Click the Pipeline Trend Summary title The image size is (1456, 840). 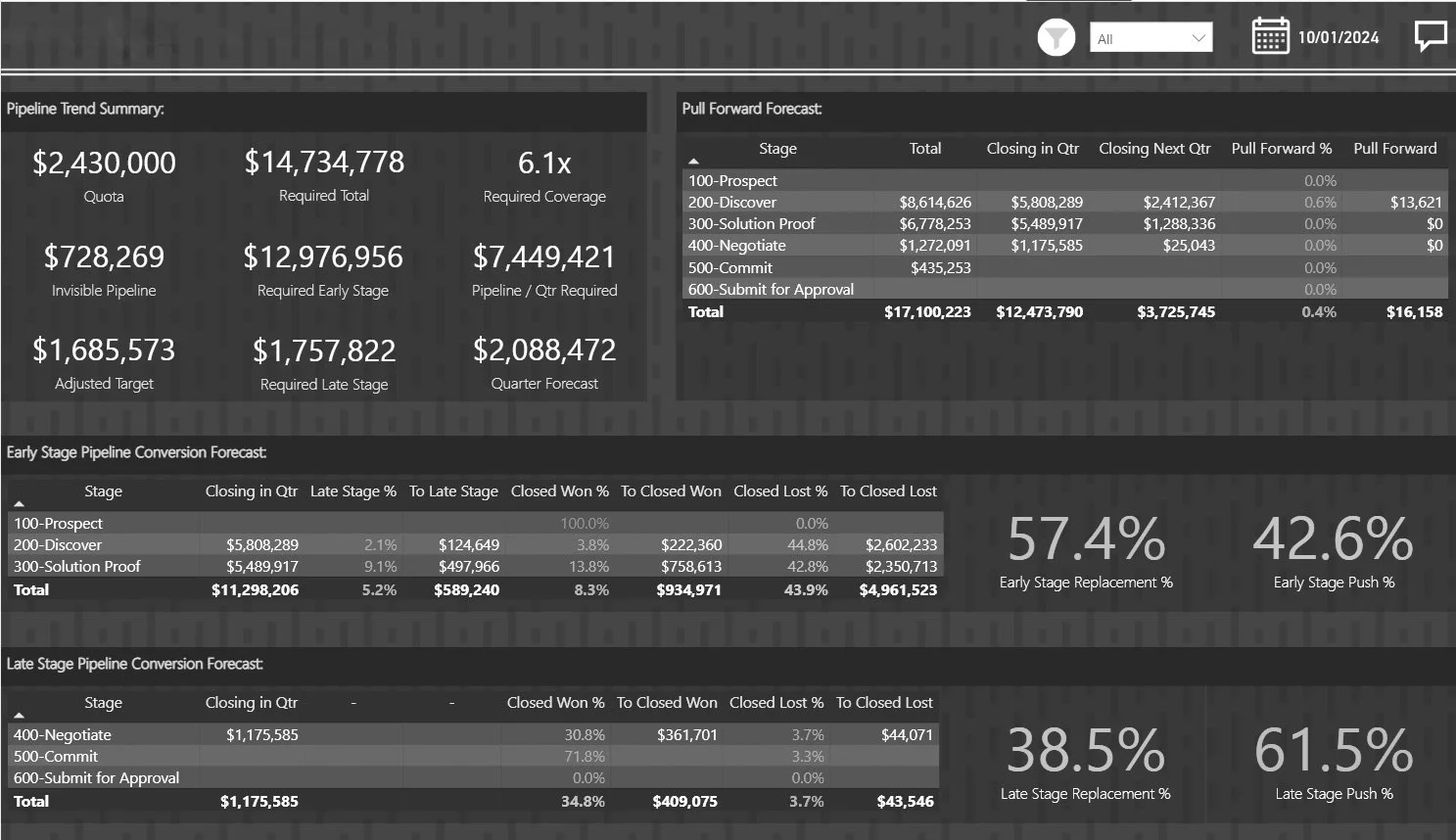pyautogui.click(x=85, y=109)
